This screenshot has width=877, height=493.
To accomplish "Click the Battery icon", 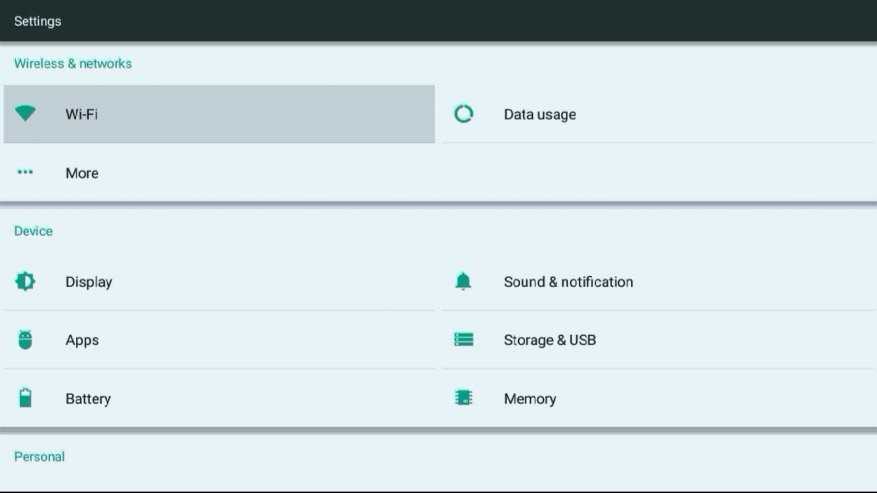I will [x=25, y=398].
